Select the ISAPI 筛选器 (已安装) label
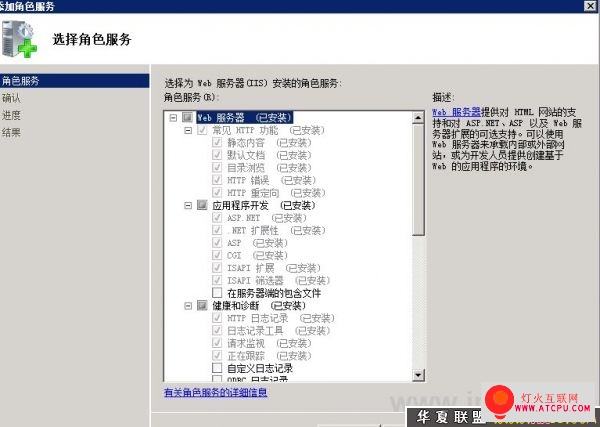This screenshot has height=427, width=600. [x=279, y=280]
